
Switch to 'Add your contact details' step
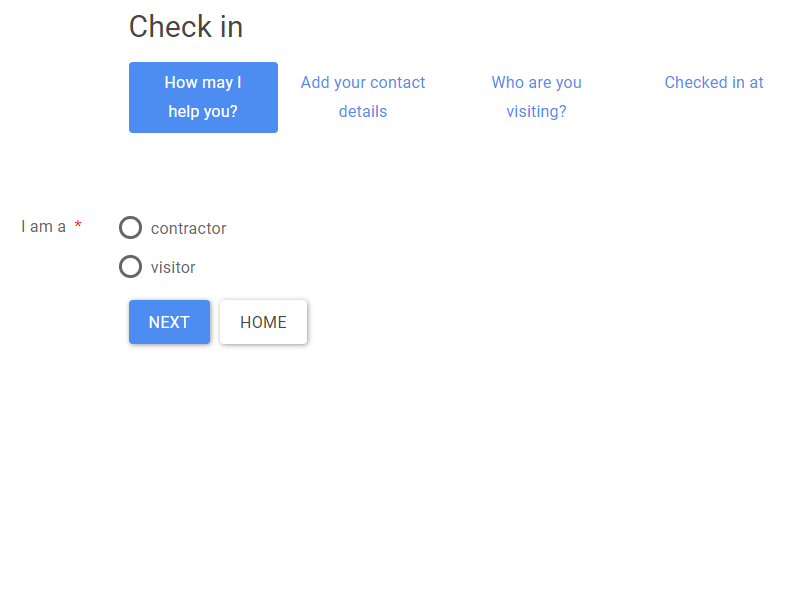(363, 97)
